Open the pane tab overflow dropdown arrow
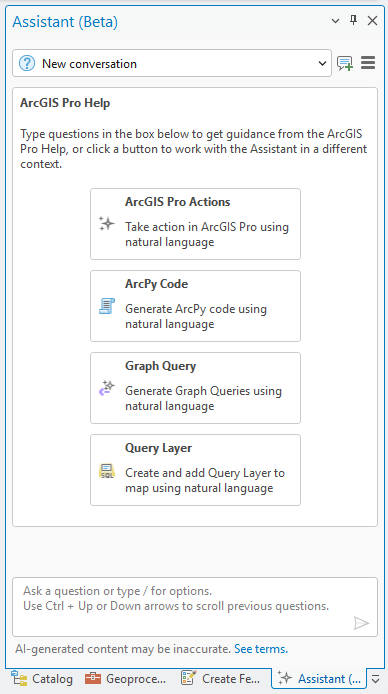 click(376, 679)
